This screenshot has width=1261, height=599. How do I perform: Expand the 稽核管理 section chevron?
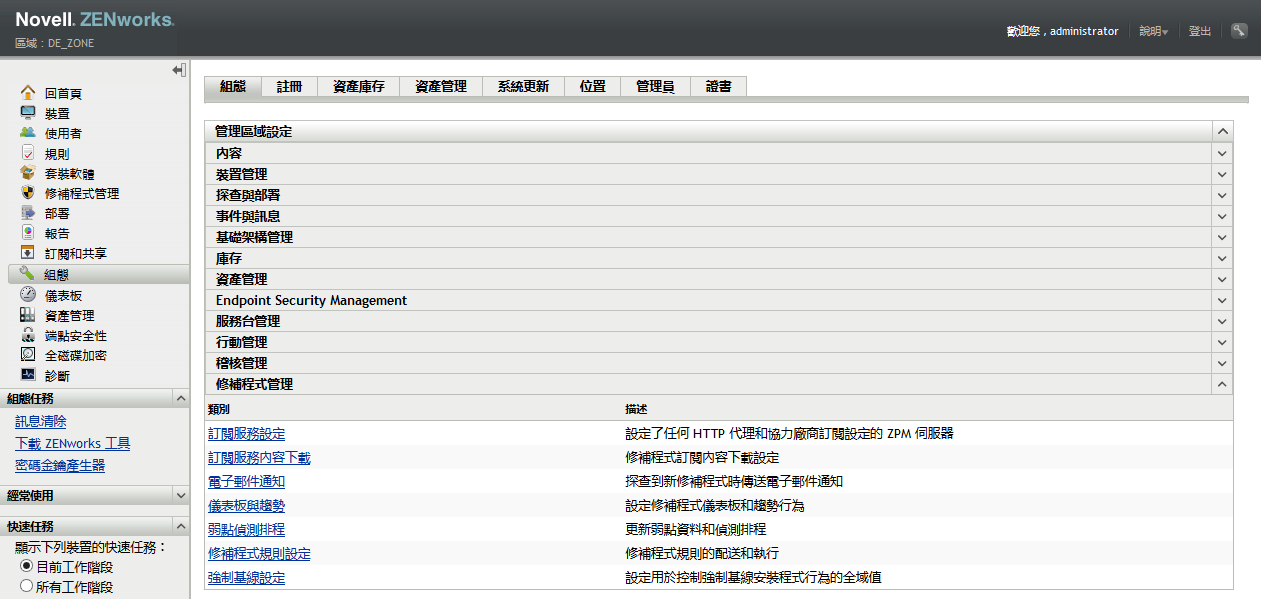point(1222,363)
